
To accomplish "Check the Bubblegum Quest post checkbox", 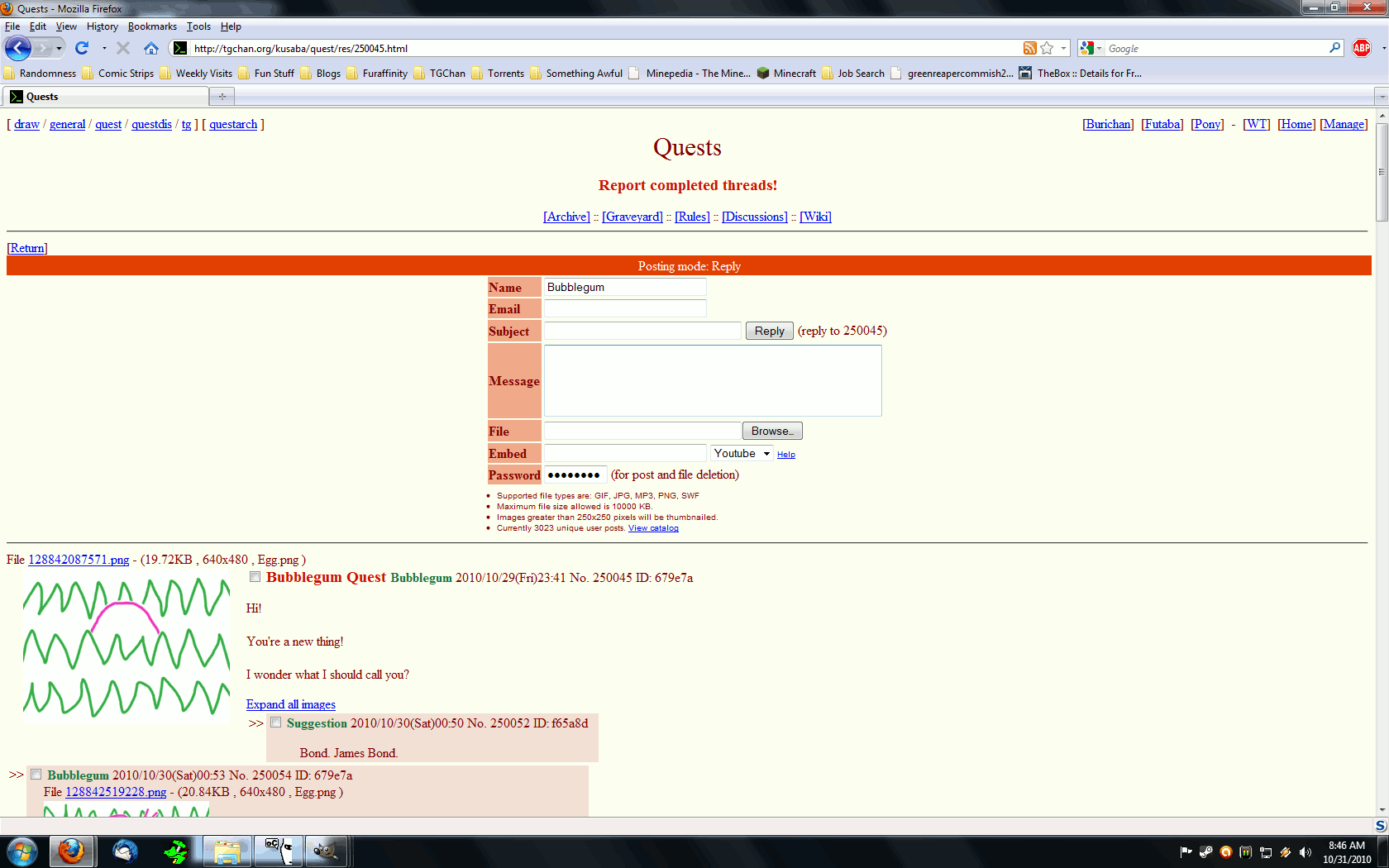I will [x=255, y=577].
